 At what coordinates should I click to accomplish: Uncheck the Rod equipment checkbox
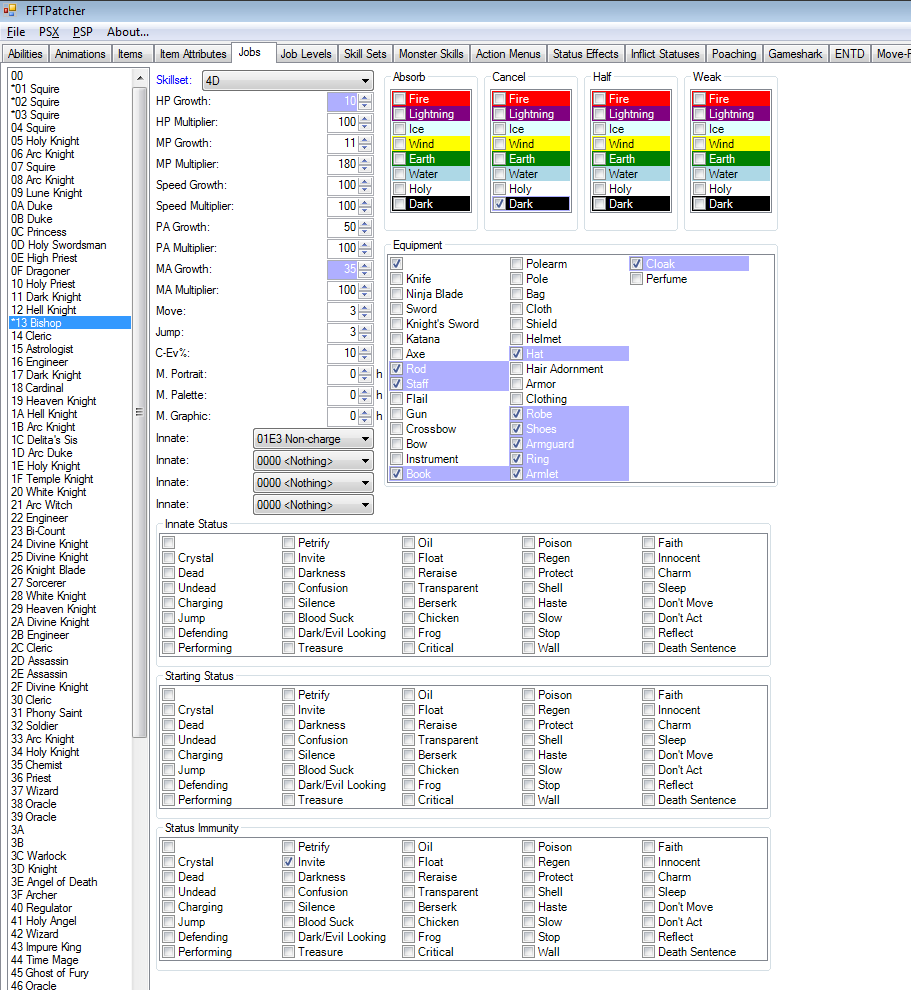396,369
